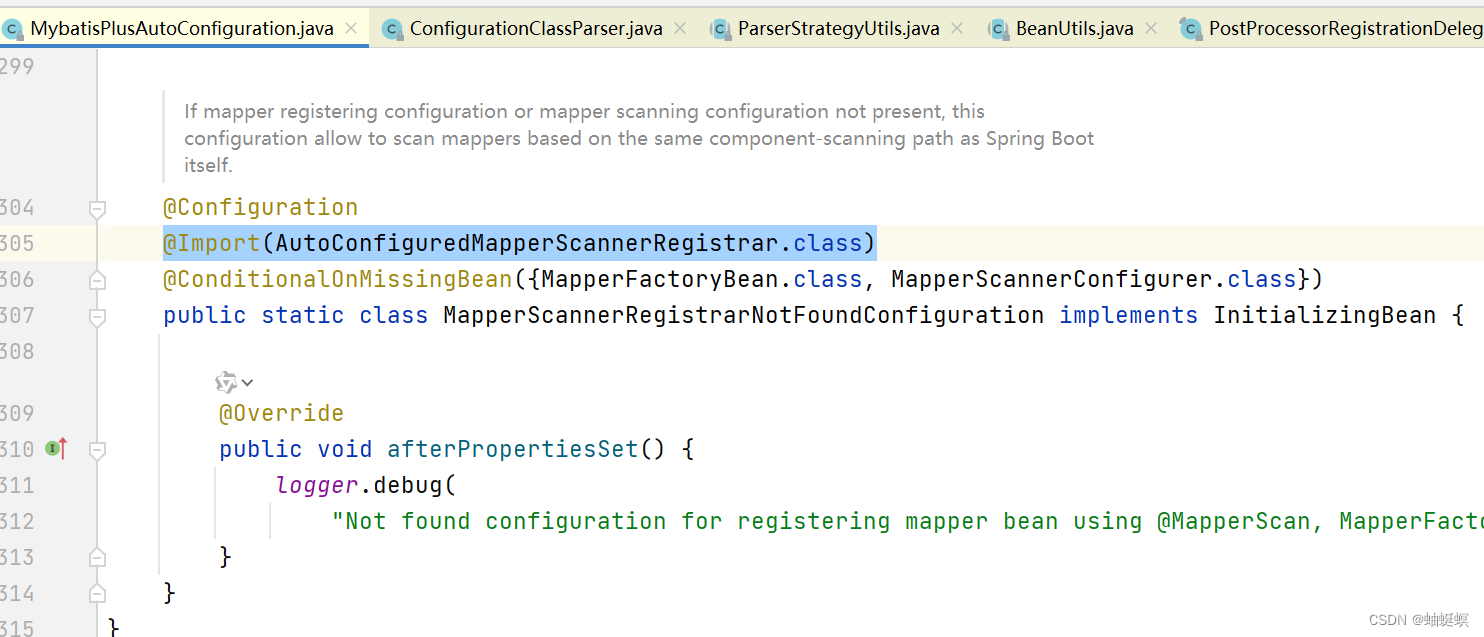This screenshot has height=637, width=1484.
Task: Switch to MybatisPlusAutoConfiguration.java tab
Action: point(182,28)
